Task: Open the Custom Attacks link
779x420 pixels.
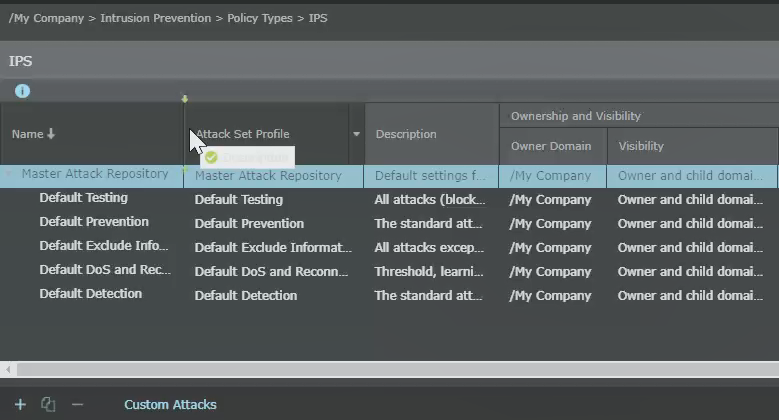Action: [170, 405]
